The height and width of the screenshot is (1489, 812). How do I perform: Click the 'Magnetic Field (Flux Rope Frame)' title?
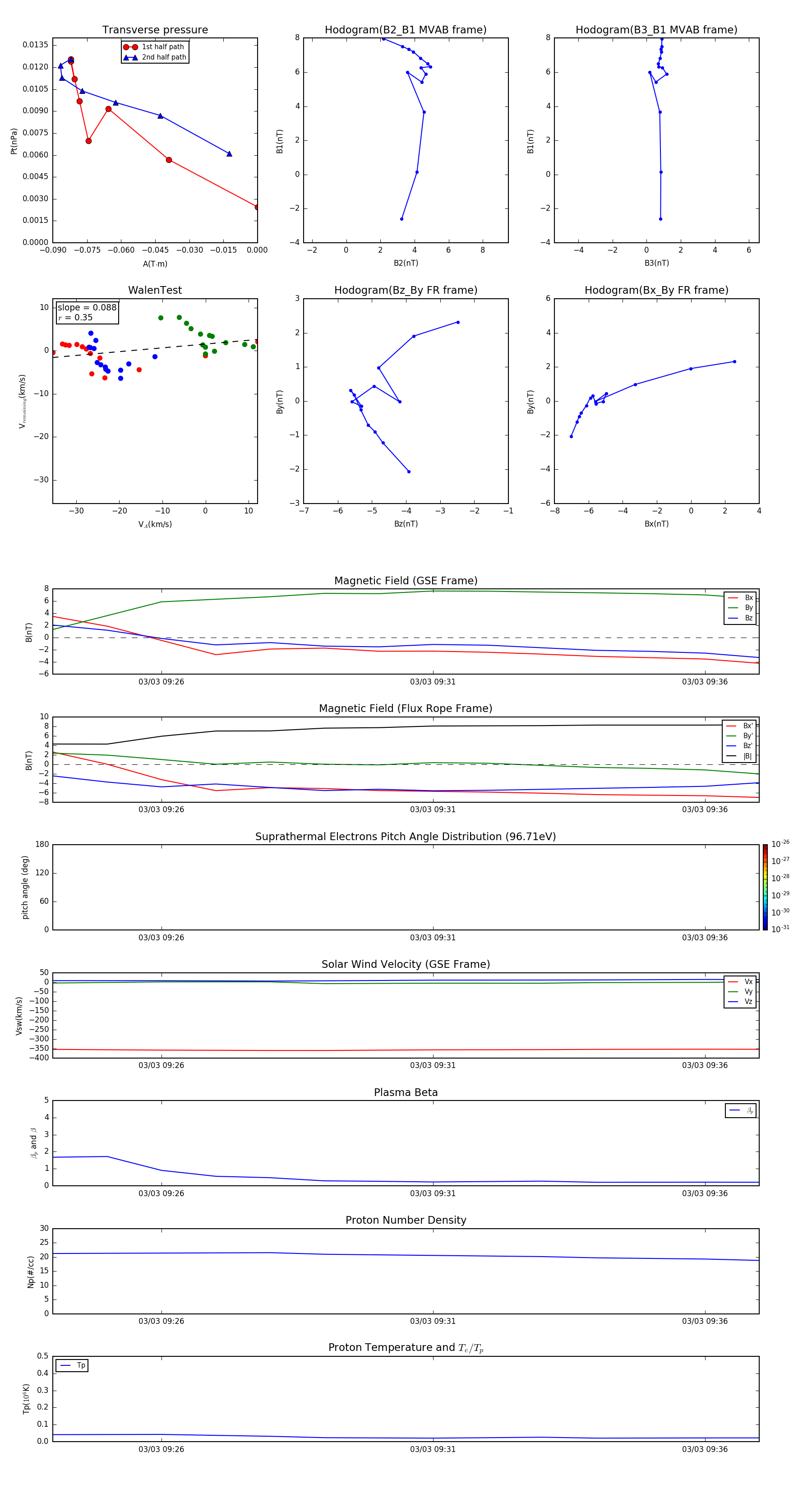click(406, 709)
